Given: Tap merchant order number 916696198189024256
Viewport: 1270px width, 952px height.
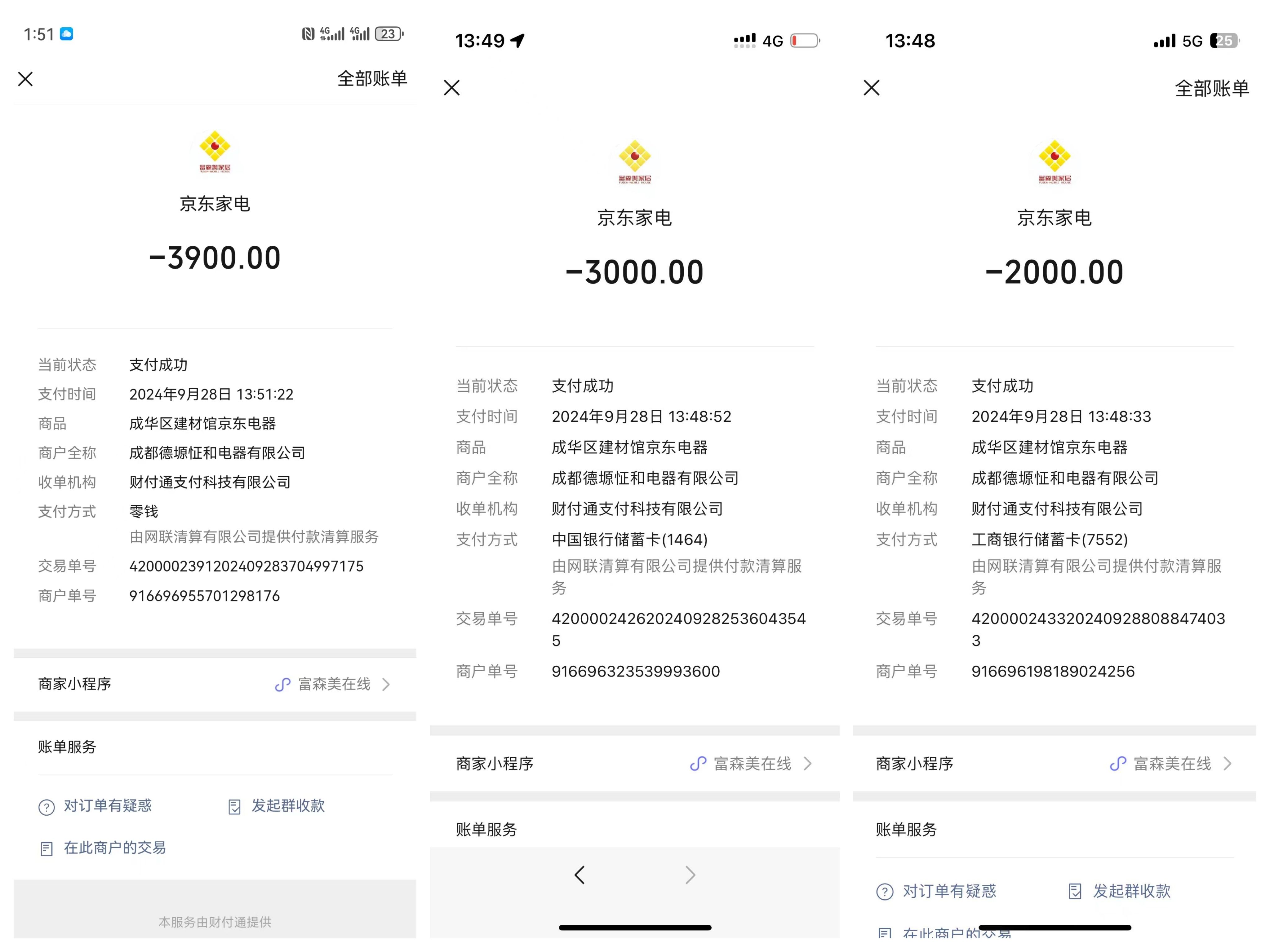Looking at the screenshot, I should pyautogui.click(x=1053, y=672).
